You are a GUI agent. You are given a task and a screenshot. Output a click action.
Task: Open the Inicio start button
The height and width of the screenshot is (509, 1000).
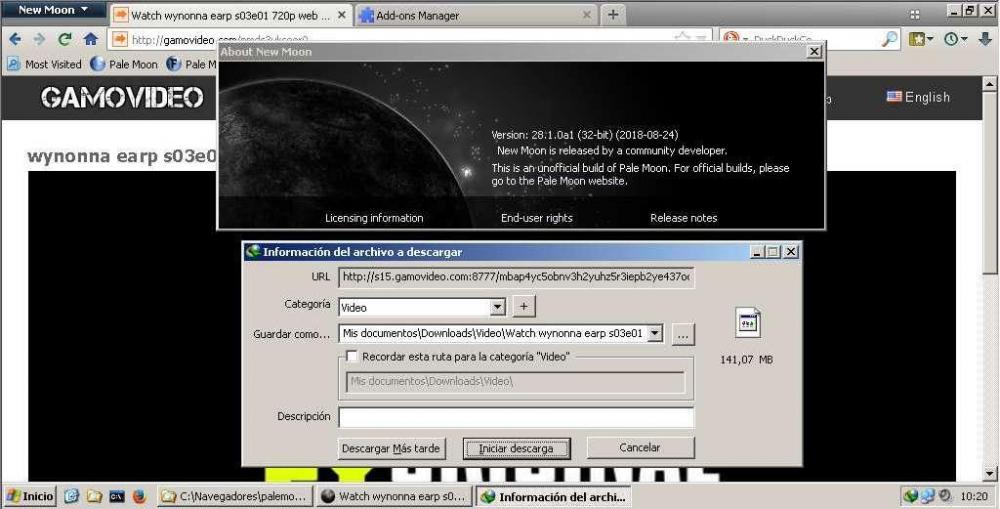click(x=30, y=495)
